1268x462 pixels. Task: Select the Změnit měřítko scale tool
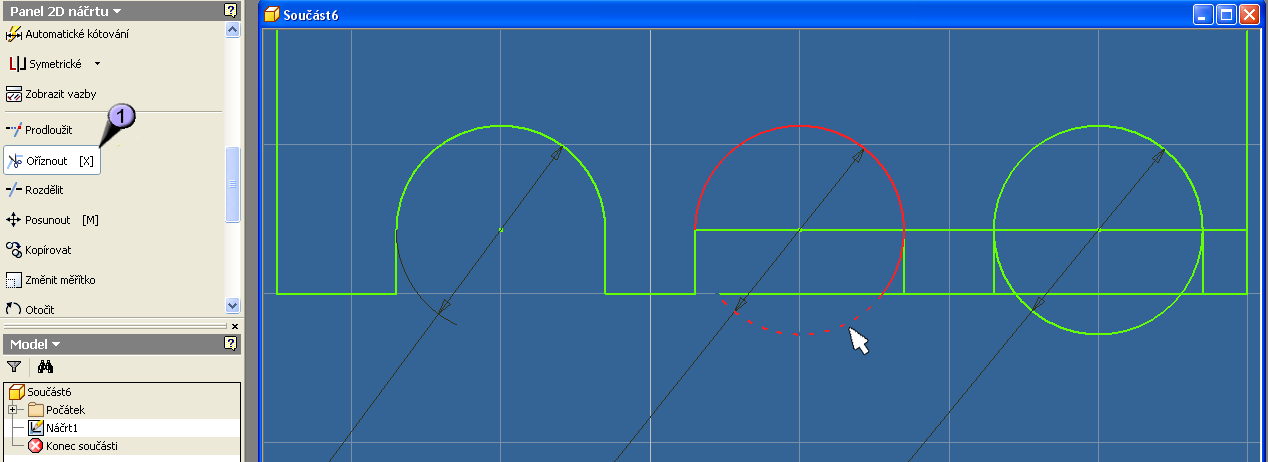59,280
